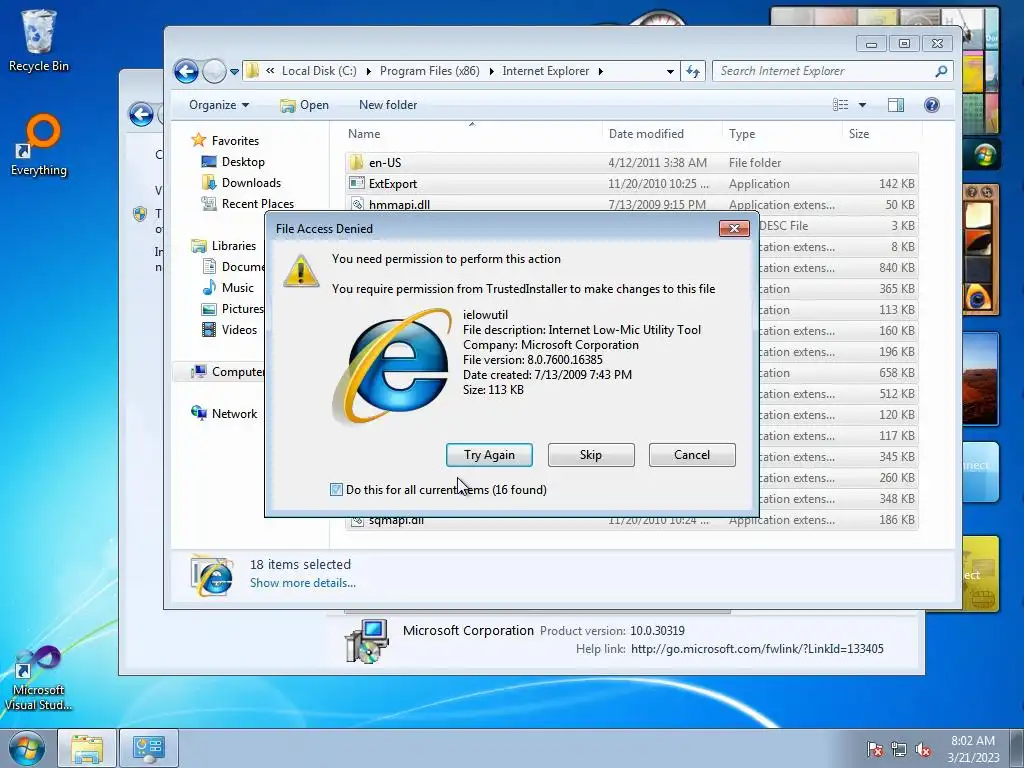The image size is (1024, 768).
Task: Click the Explorer back navigation arrow
Action: pyautogui.click(x=186, y=71)
